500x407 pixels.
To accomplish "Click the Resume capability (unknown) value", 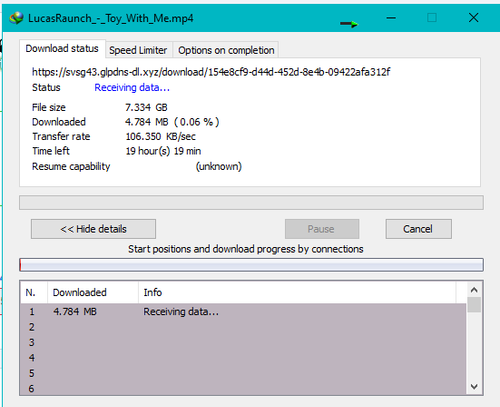I will pyautogui.click(x=218, y=166).
